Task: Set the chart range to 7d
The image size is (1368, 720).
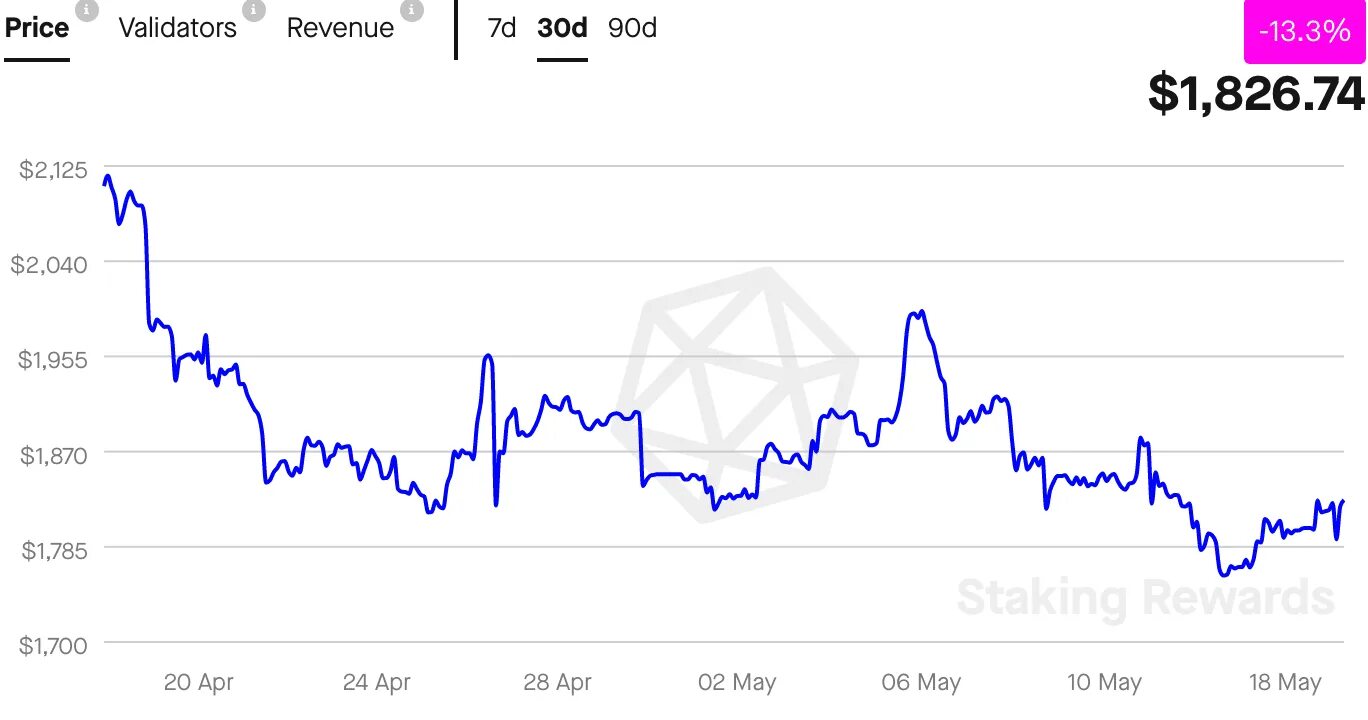Action: [x=501, y=28]
